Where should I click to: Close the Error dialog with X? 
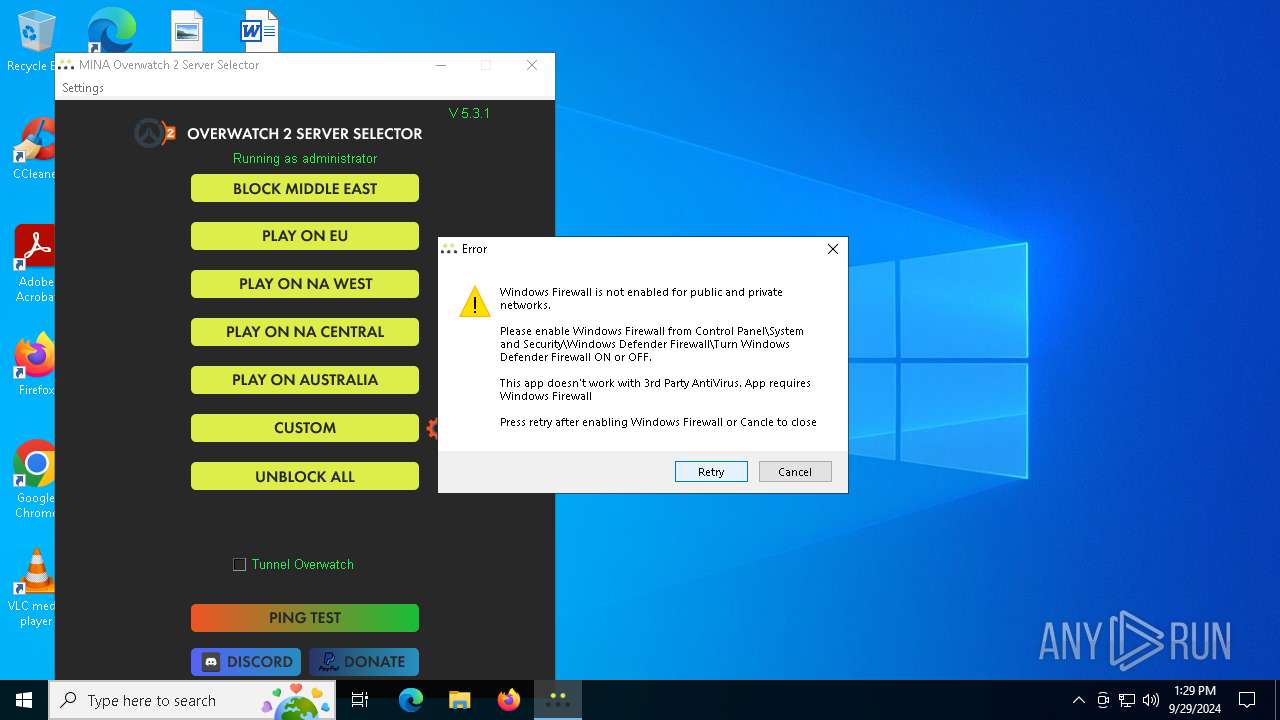(833, 249)
